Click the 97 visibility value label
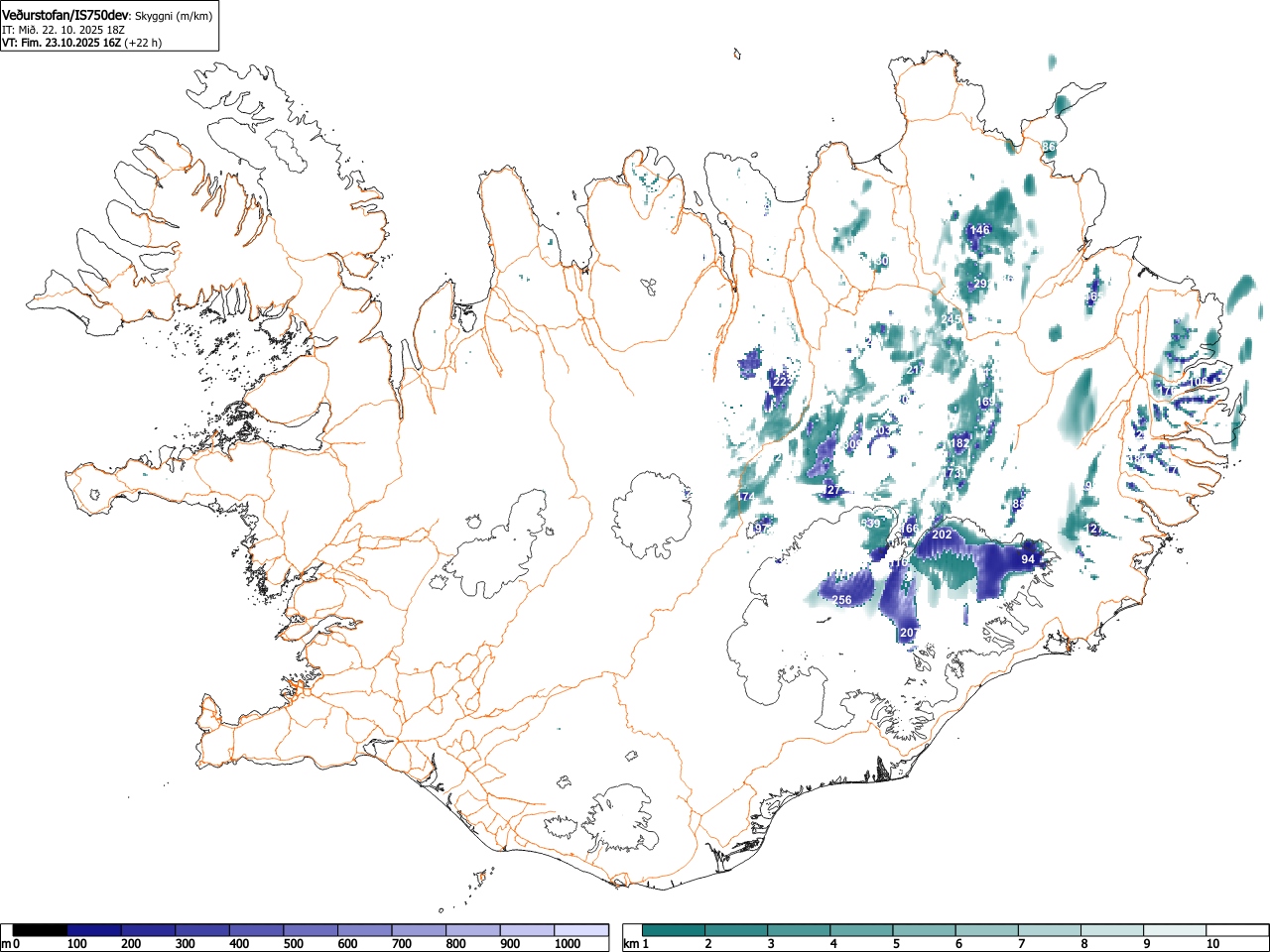Image resolution: width=1270 pixels, height=952 pixels. coord(762,529)
